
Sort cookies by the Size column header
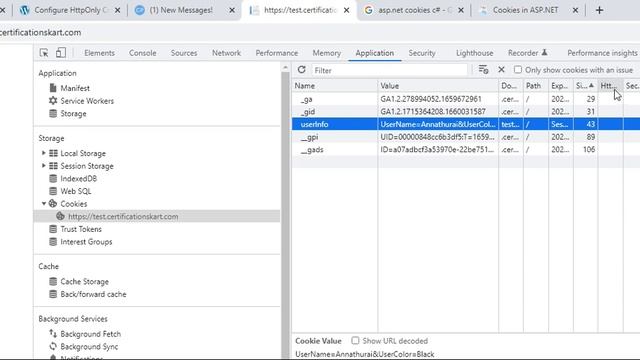coord(586,86)
